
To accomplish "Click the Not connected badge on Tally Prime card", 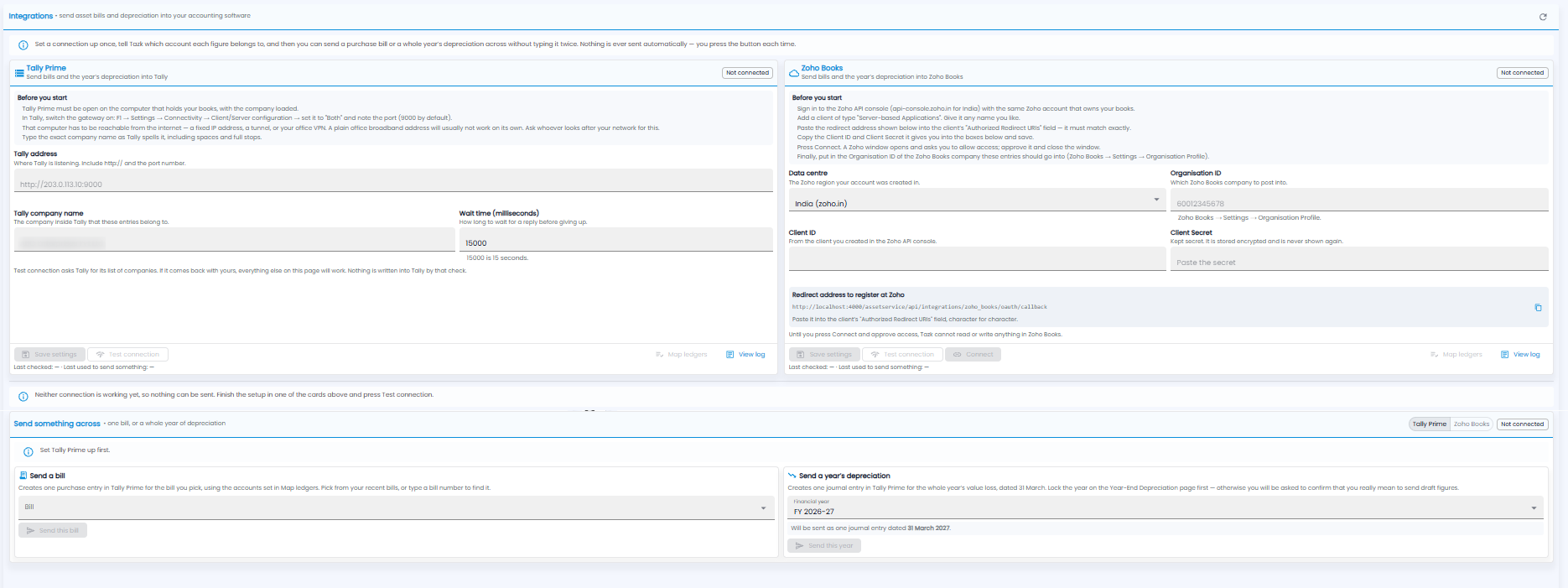I will (747, 73).
